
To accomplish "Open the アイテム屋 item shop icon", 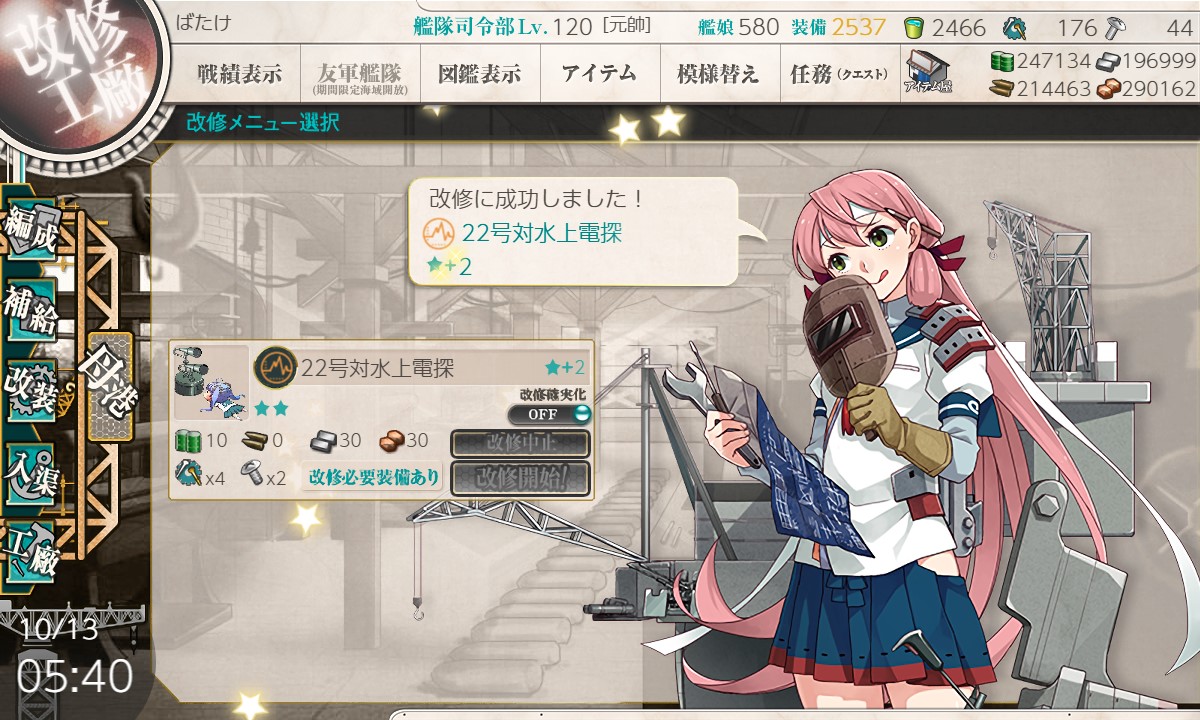I will point(928,72).
